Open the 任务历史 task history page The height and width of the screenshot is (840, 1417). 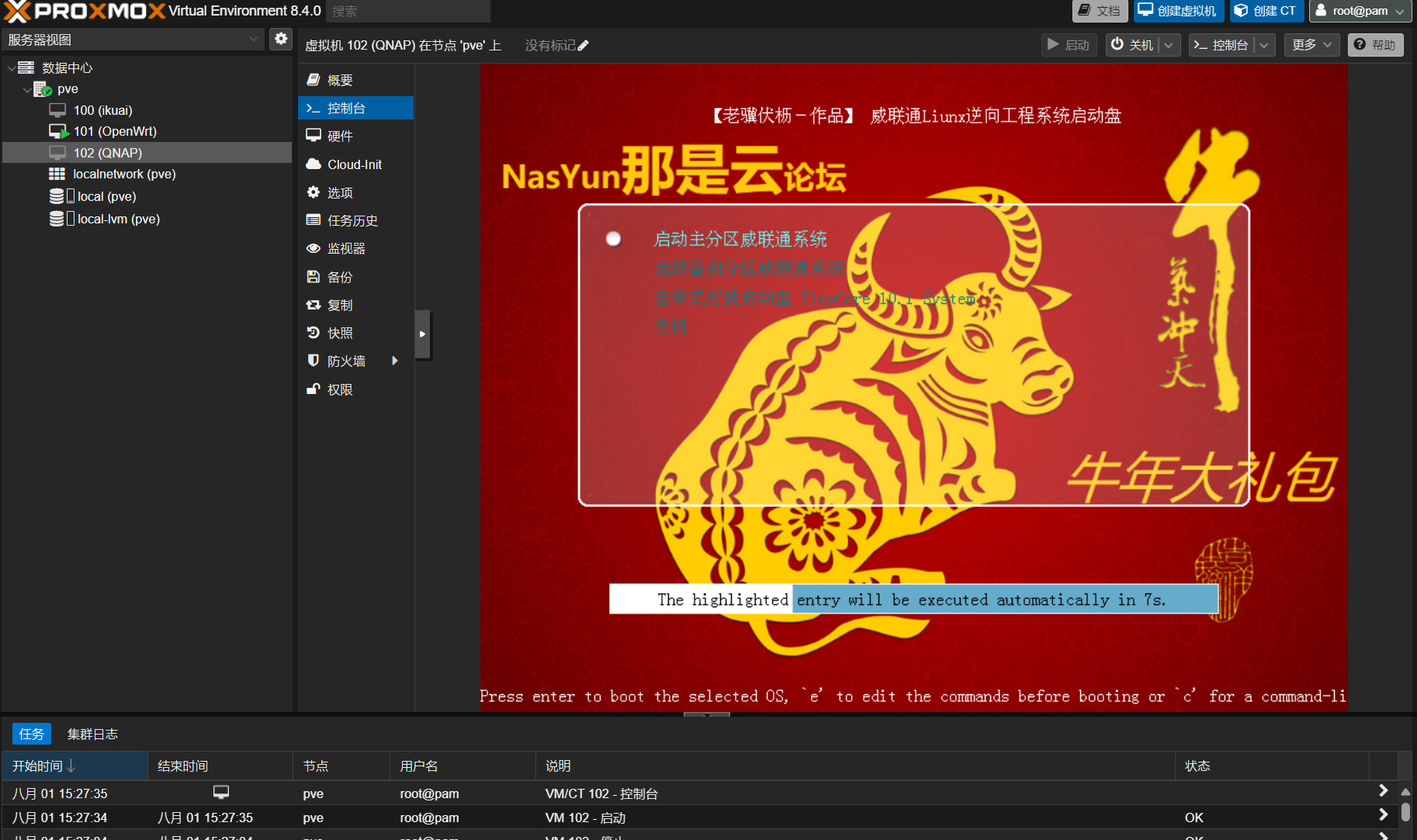click(355, 220)
